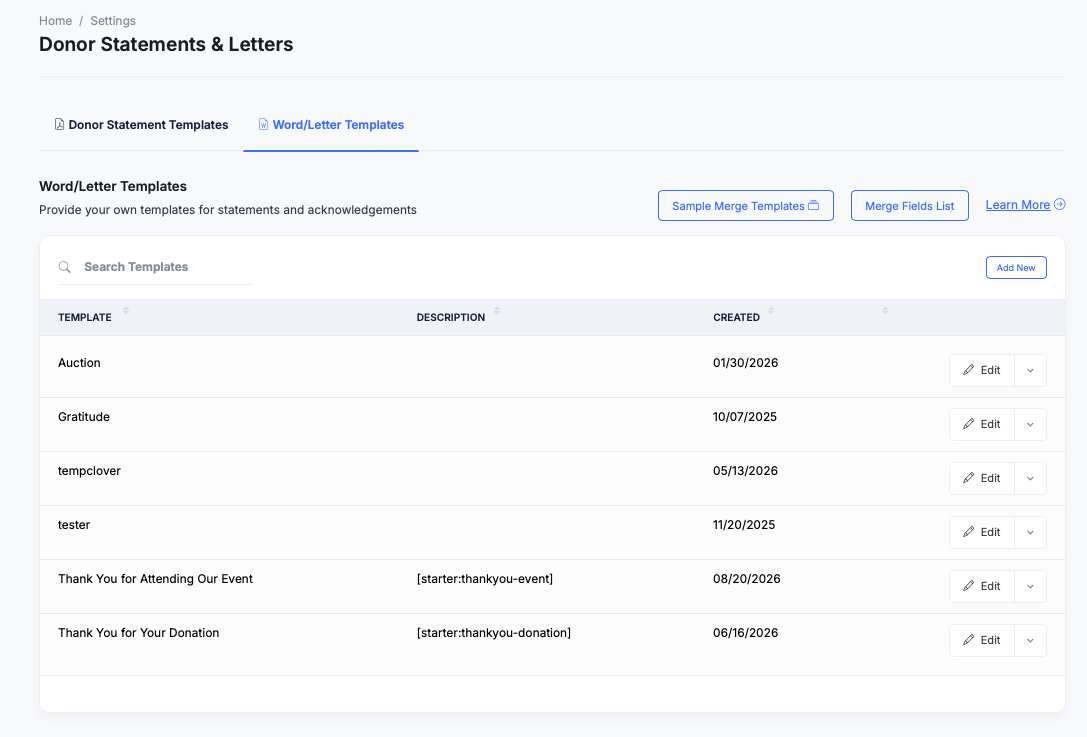Sort by the Created column arrows
This screenshot has width=1087, height=737.
coord(771,311)
